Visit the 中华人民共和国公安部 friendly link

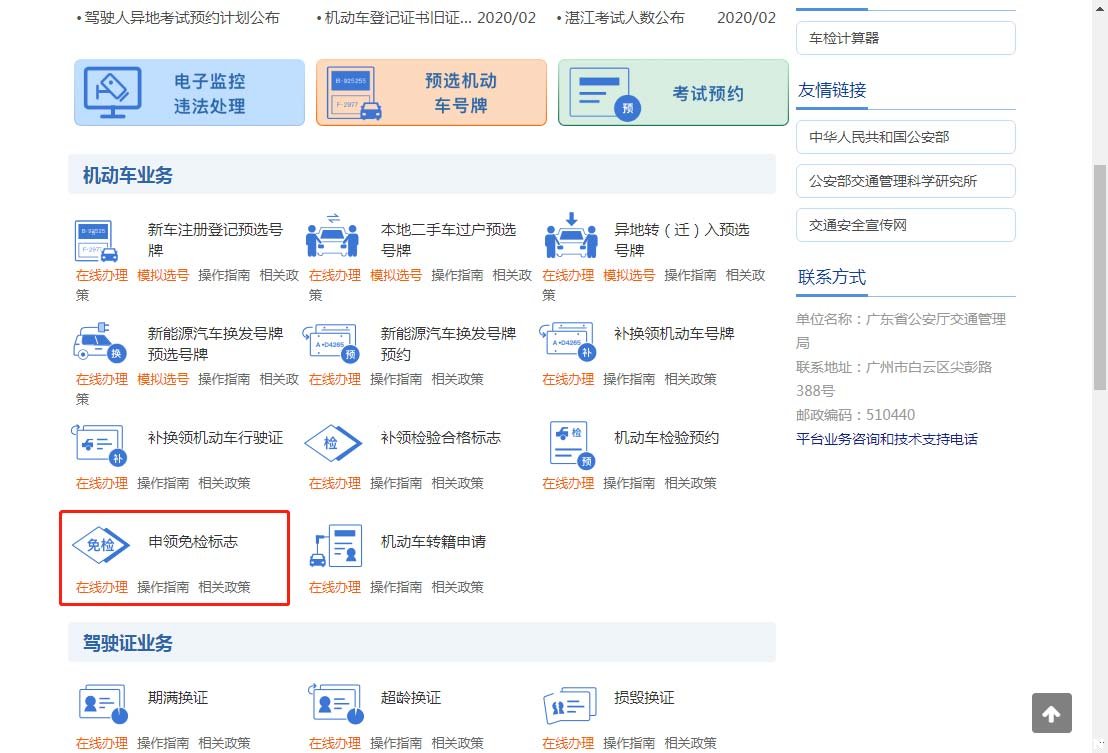(x=905, y=137)
